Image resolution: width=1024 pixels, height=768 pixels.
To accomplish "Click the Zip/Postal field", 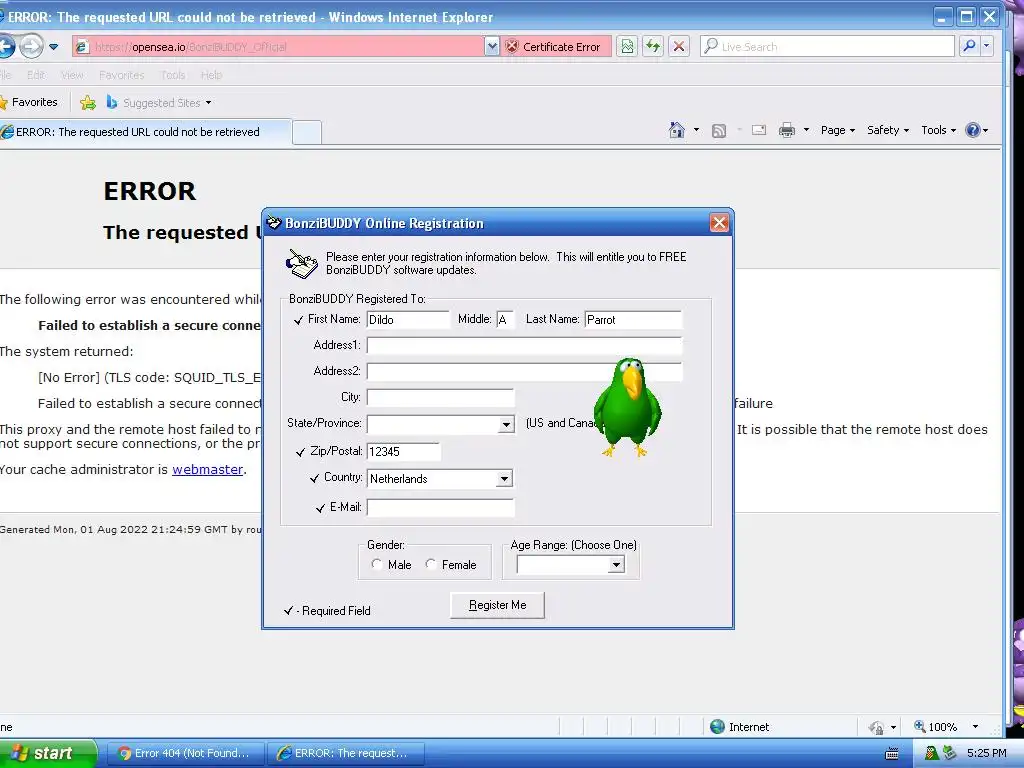I will click(403, 451).
